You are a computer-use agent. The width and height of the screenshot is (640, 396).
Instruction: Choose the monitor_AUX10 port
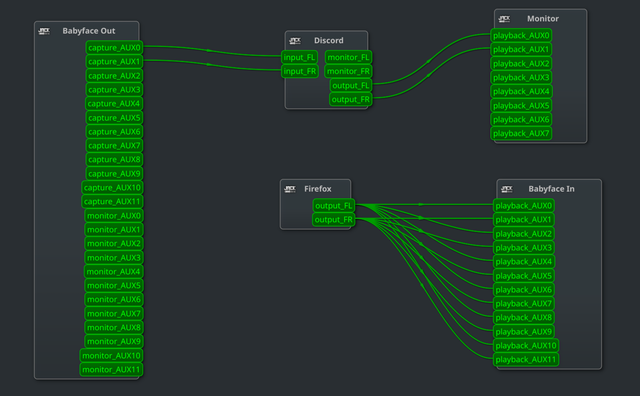point(111,356)
